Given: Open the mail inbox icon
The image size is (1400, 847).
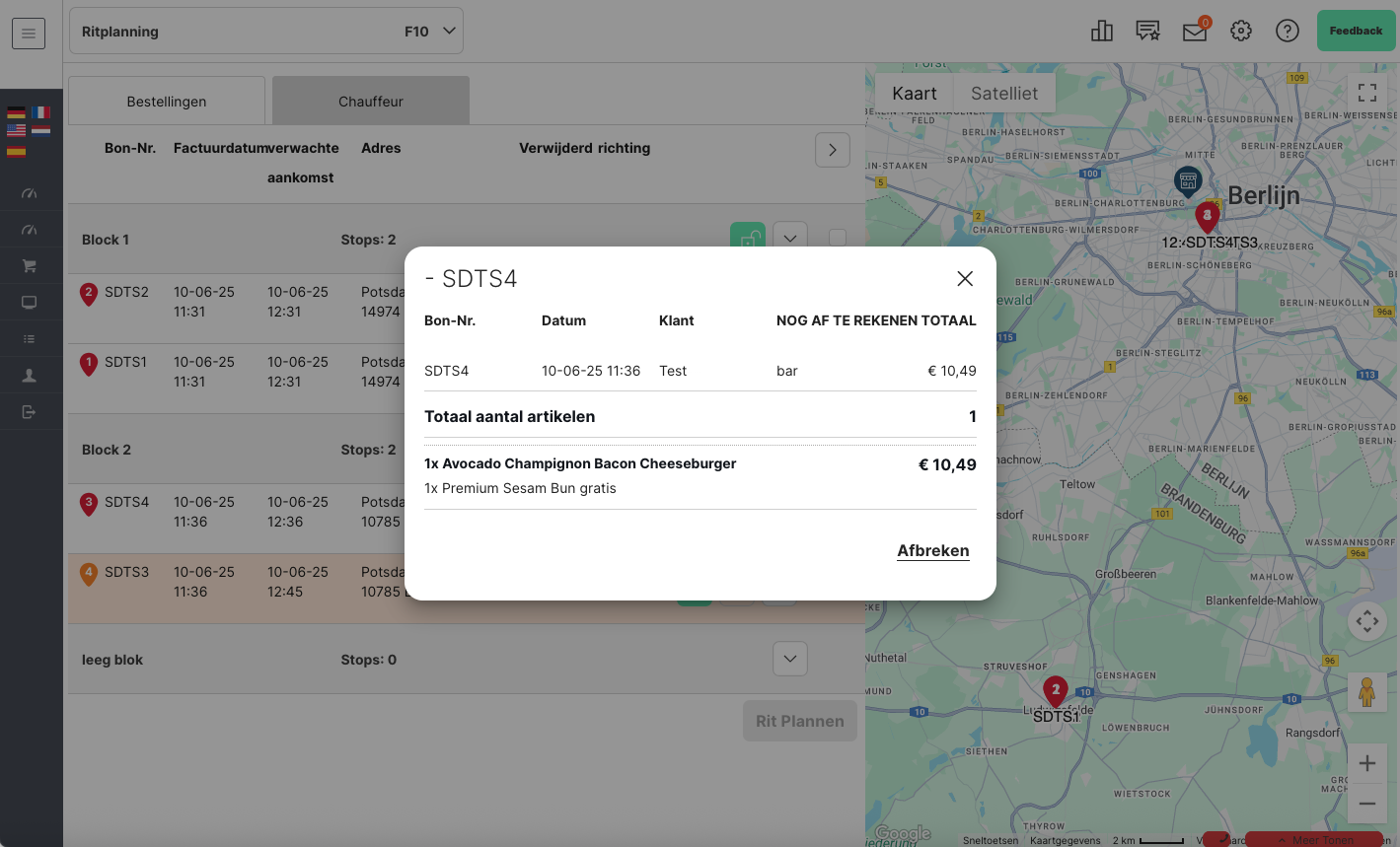Looking at the screenshot, I should coord(1195,32).
